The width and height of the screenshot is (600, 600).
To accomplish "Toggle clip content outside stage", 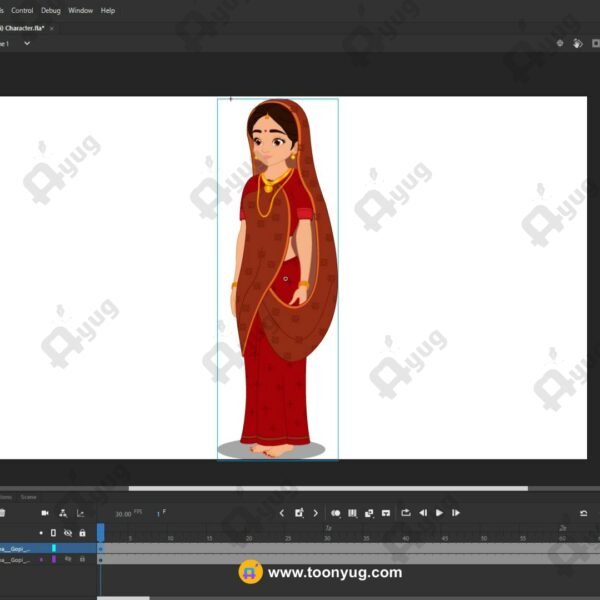I will point(596,43).
